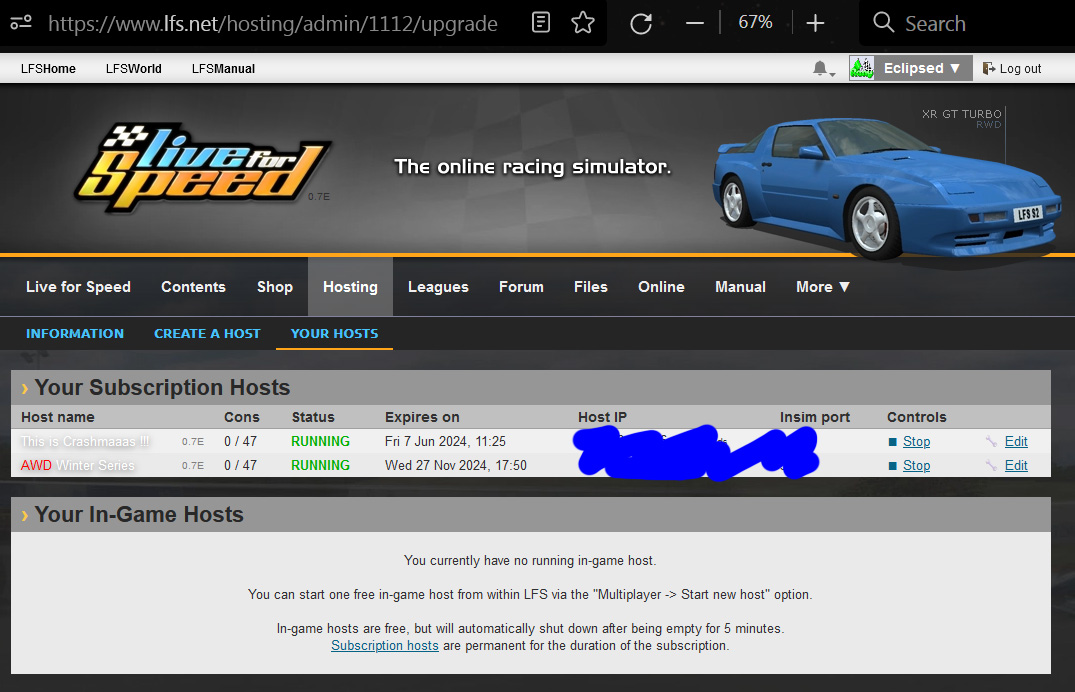This screenshot has width=1075, height=692.
Task: Switch to the INFORMATION tab
Action: tap(75, 333)
